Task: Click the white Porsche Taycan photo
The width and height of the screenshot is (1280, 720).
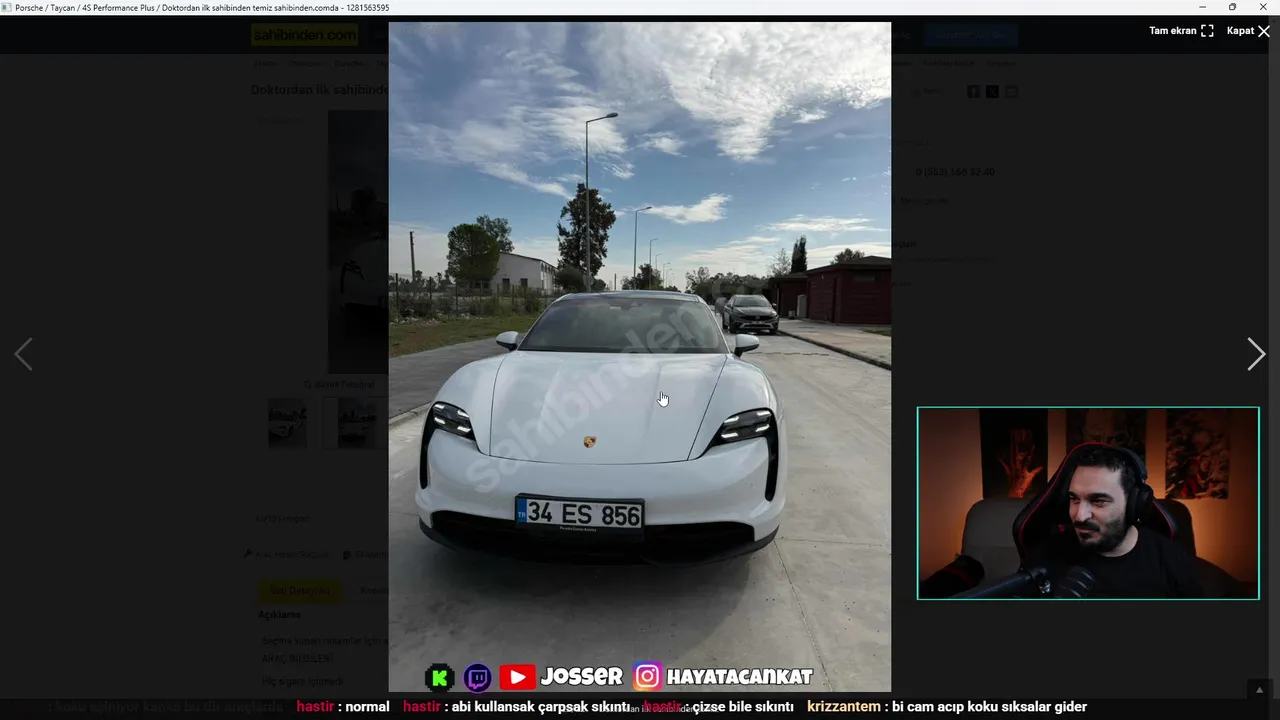Action: [x=639, y=357]
